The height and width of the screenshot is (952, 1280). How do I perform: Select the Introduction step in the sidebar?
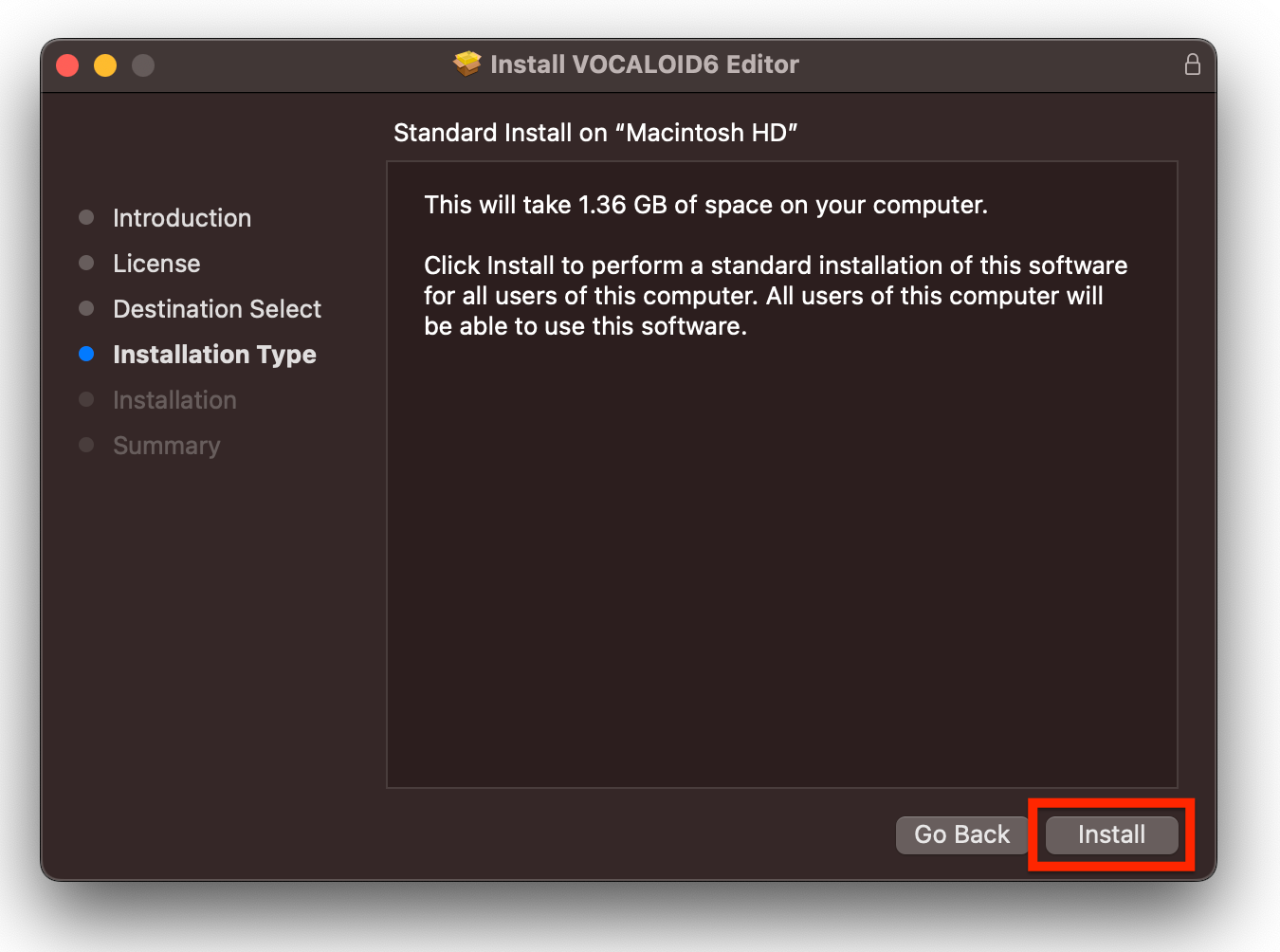pos(182,217)
